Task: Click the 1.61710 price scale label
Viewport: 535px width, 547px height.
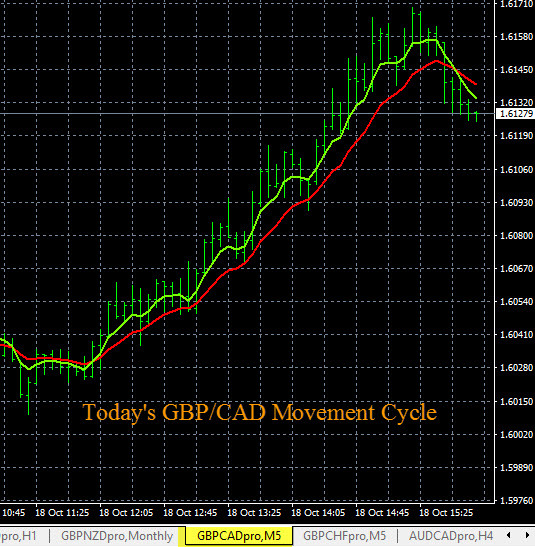Action: tap(517, 4)
